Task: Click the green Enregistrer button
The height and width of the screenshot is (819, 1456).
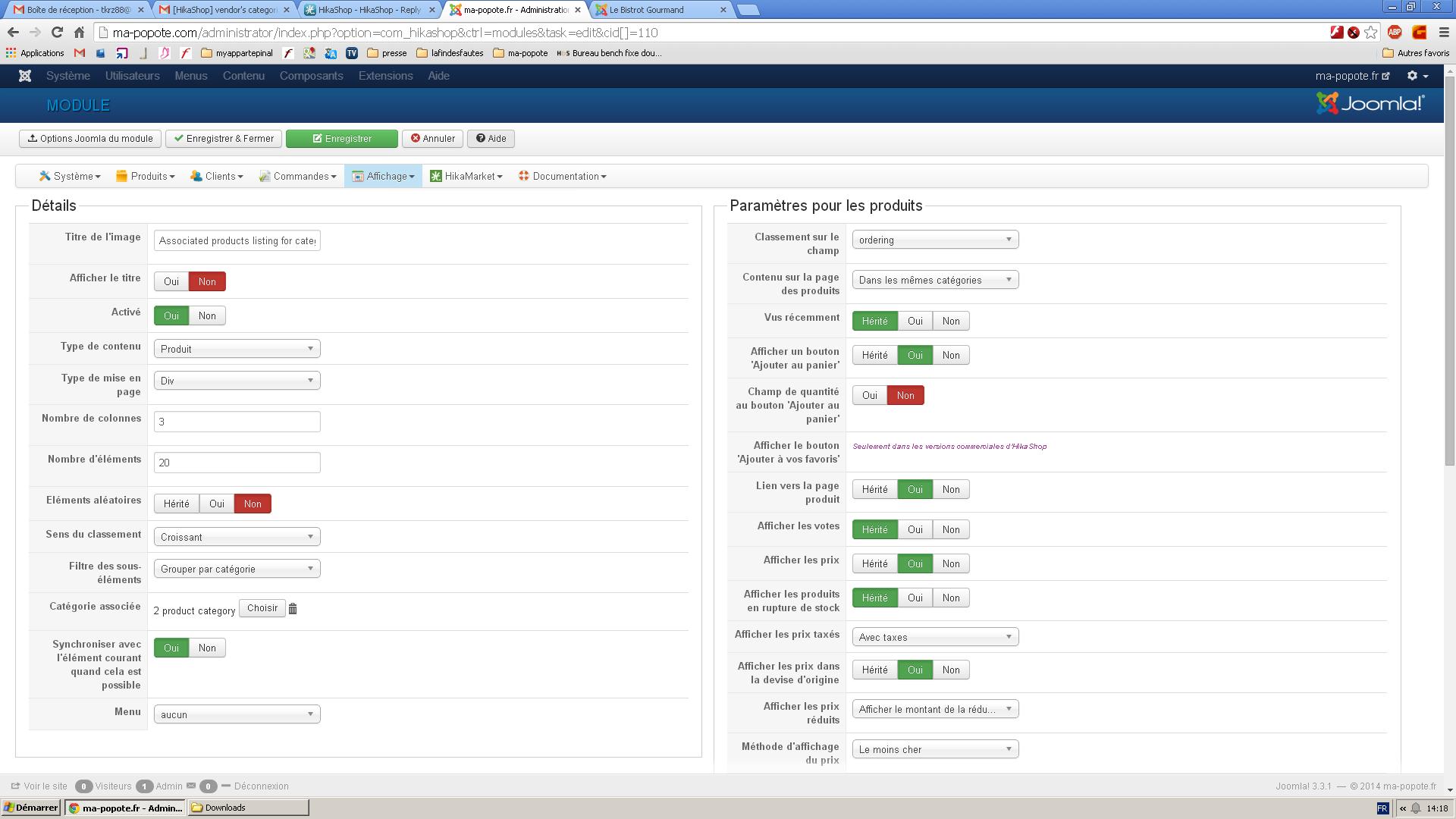Action: coord(342,139)
